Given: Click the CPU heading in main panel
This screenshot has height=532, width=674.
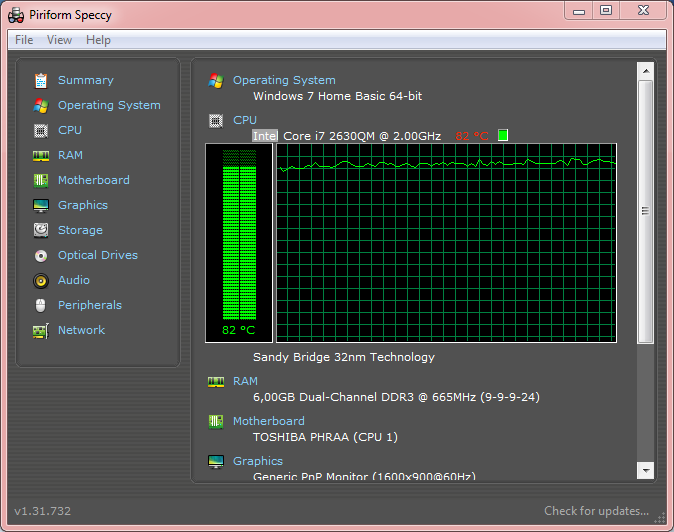Looking at the screenshot, I should pyautogui.click(x=245, y=120).
